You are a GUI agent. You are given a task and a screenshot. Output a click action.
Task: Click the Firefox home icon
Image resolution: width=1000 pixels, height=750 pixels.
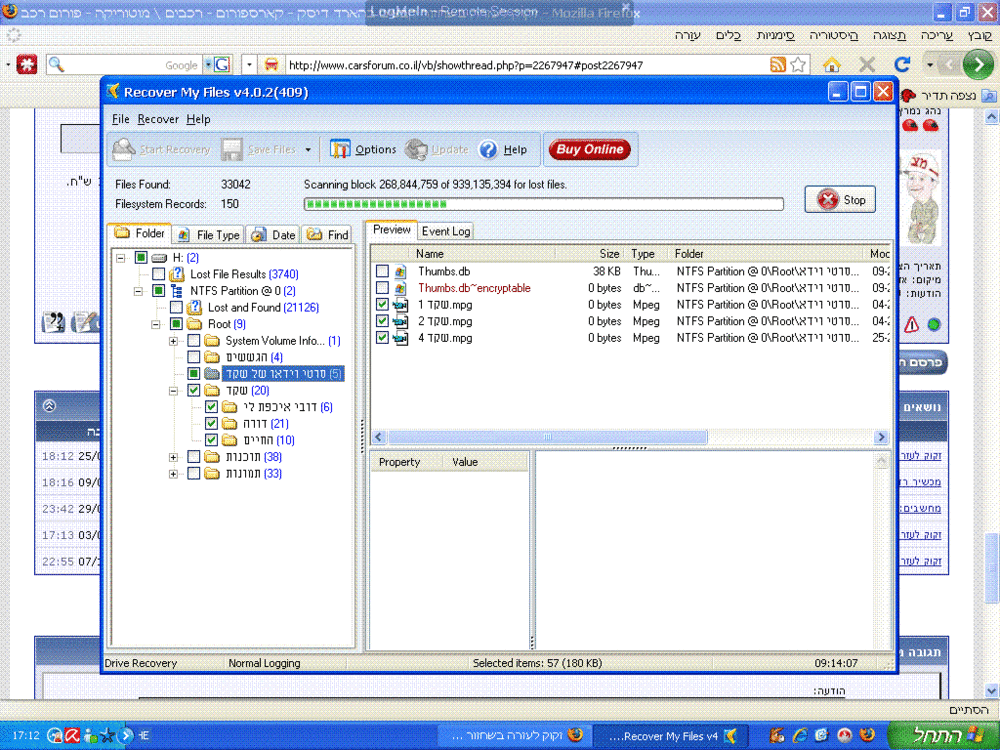pyautogui.click(x=832, y=64)
